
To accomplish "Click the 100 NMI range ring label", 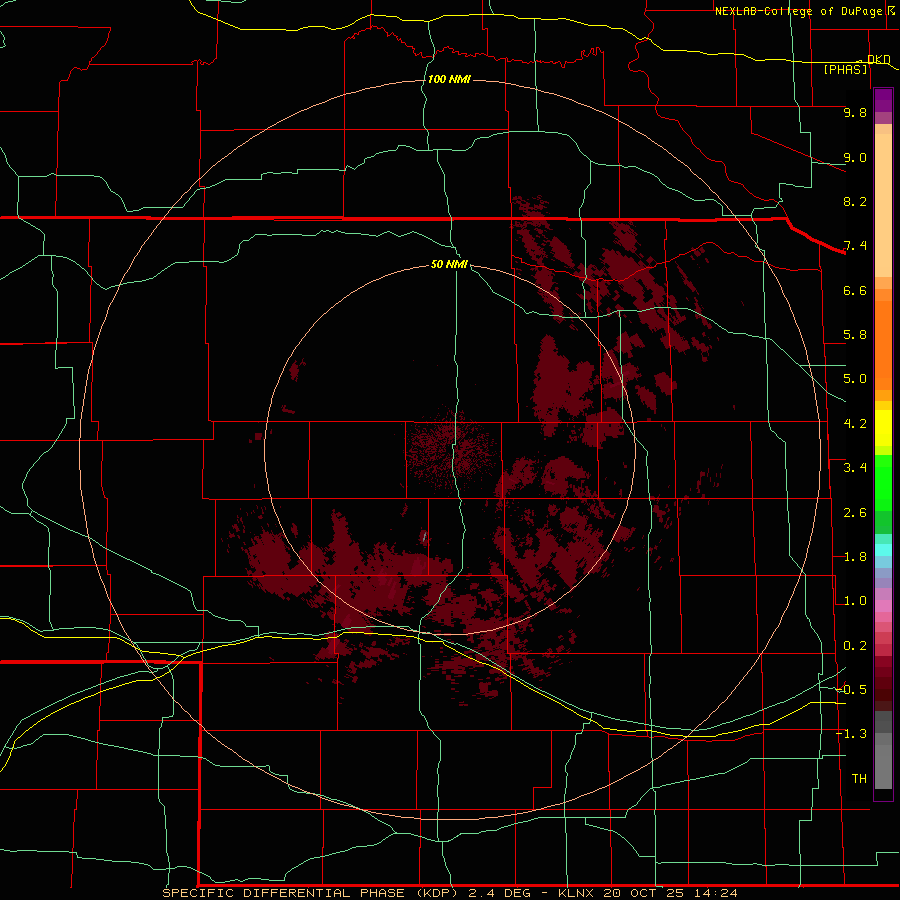I will click(x=449, y=79).
